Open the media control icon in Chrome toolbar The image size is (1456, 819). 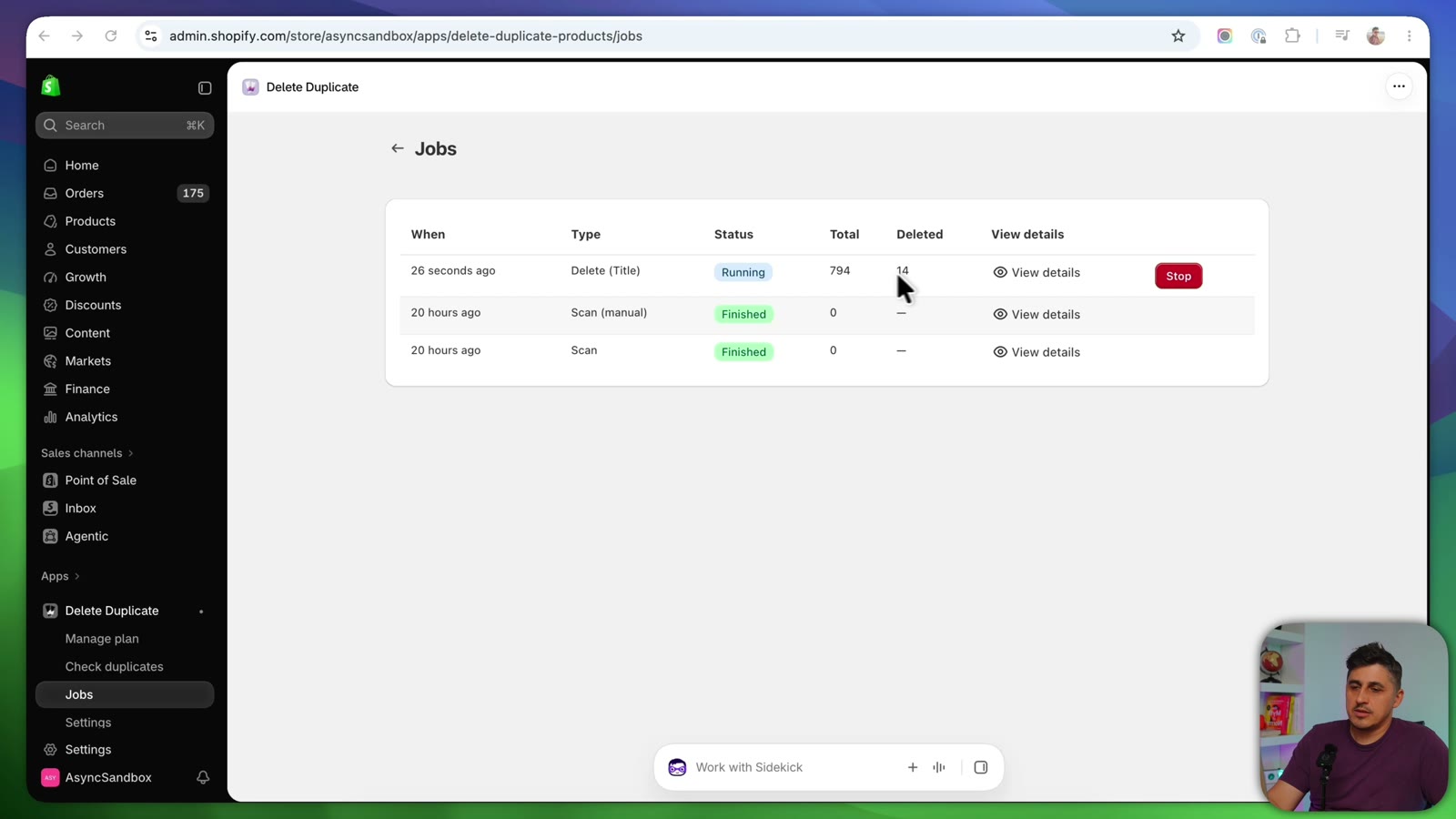[x=1342, y=36]
